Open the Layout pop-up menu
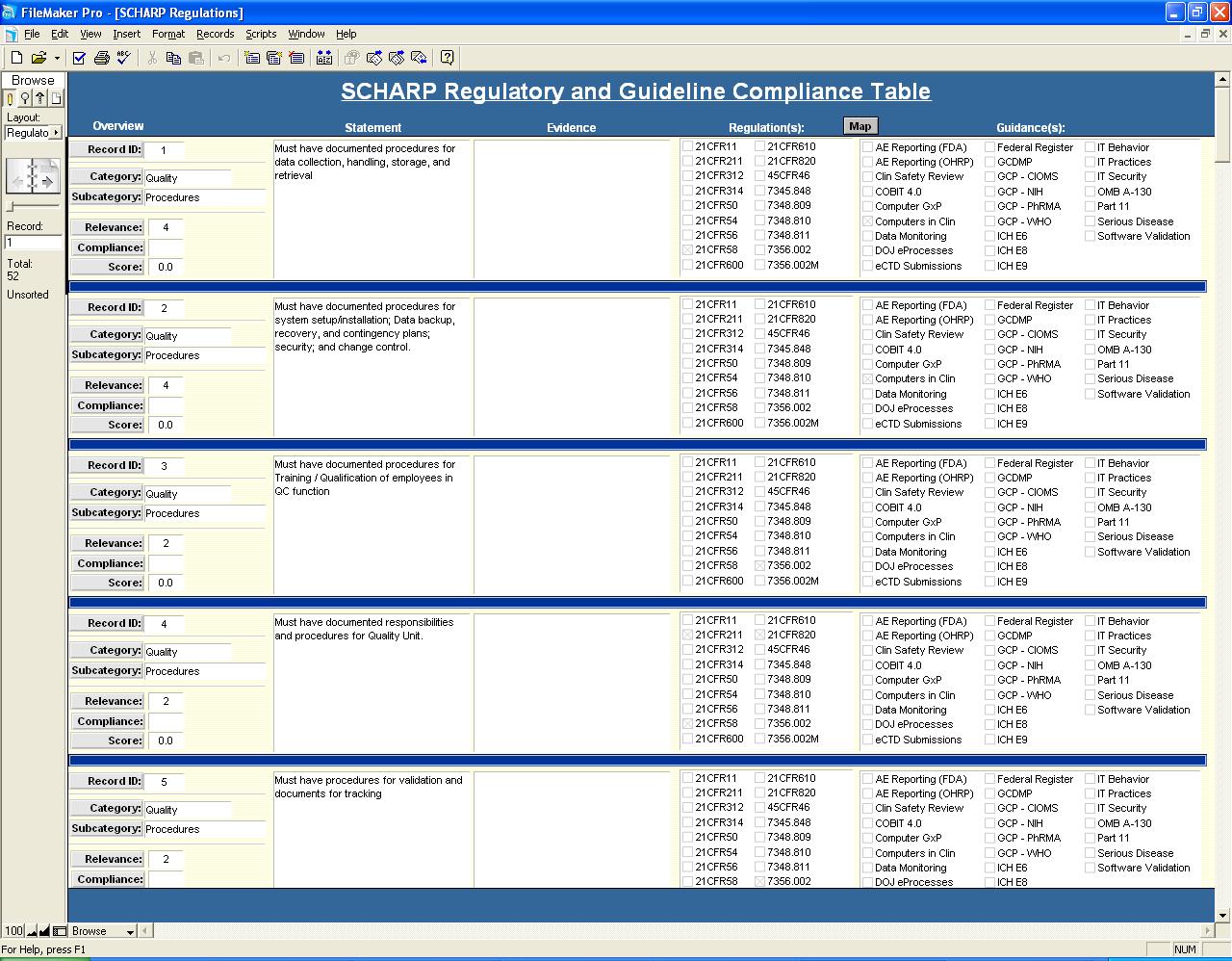The width and height of the screenshot is (1232, 961). pos(34,133)
